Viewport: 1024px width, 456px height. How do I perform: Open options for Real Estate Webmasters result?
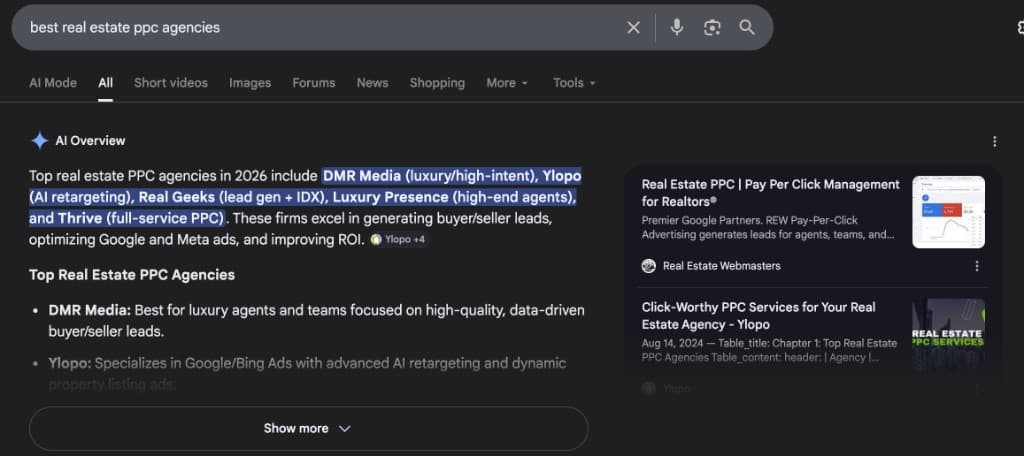[976, 266]
